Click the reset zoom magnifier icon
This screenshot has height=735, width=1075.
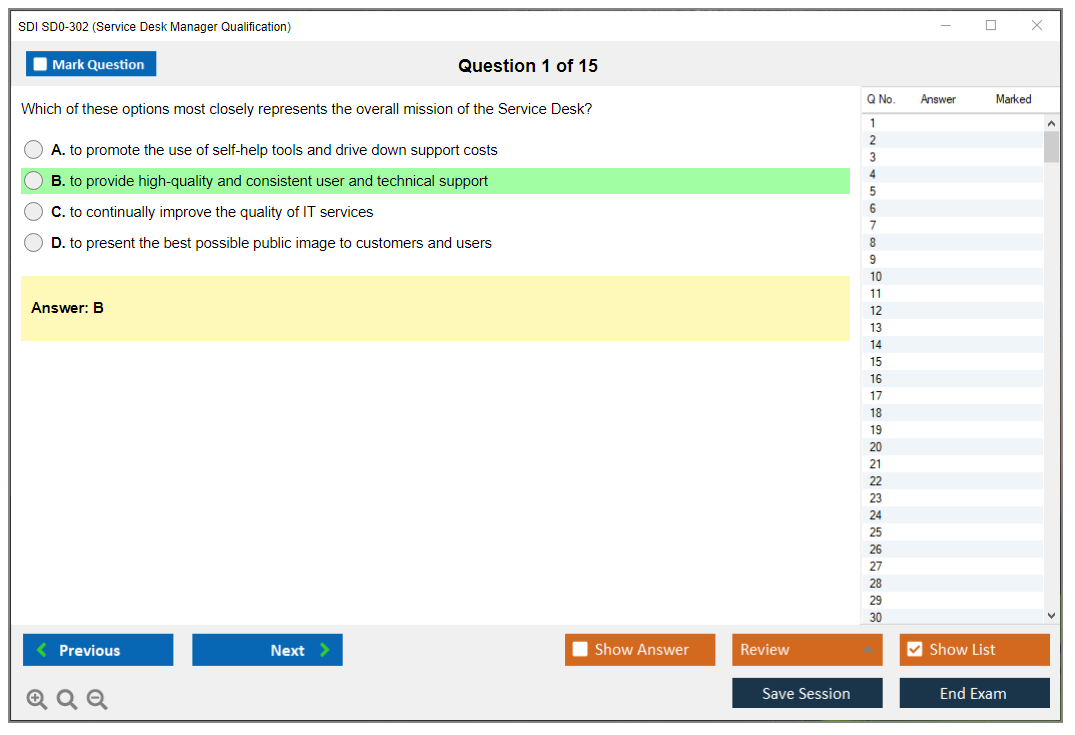pos(67,700)
